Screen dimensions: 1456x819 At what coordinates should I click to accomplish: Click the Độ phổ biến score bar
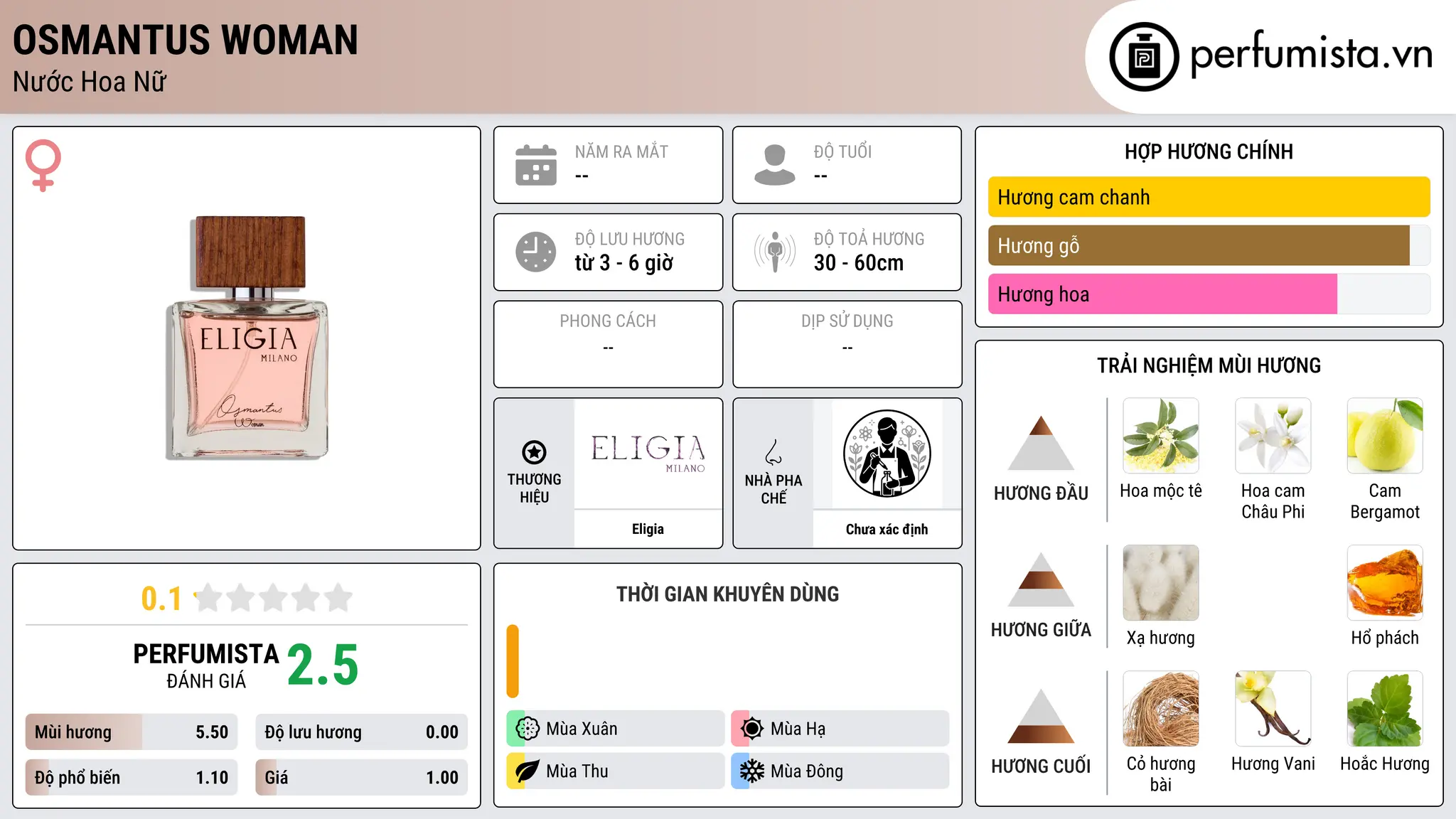(132, 778)
